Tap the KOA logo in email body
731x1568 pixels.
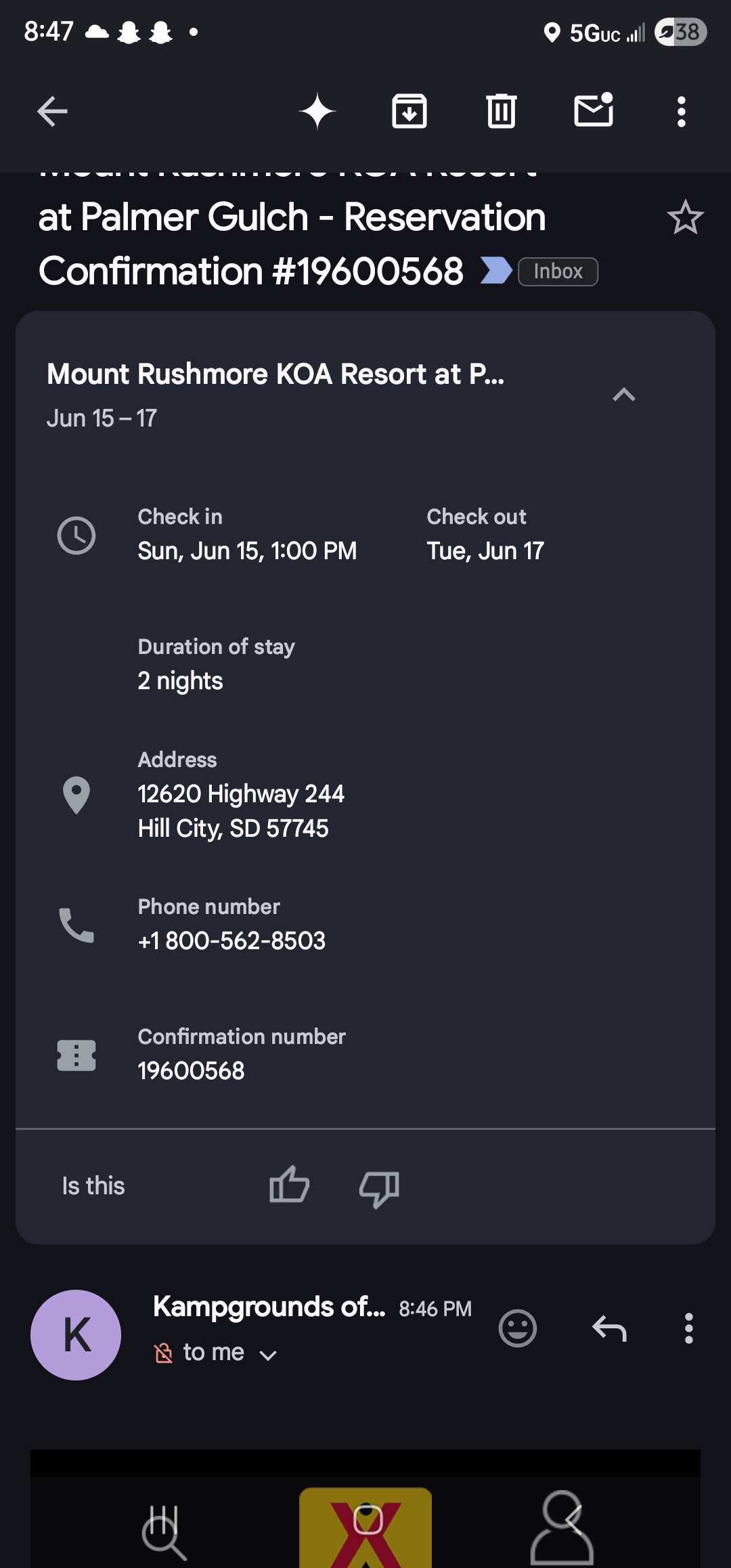pyautogui.click(x=365, y=1527)
